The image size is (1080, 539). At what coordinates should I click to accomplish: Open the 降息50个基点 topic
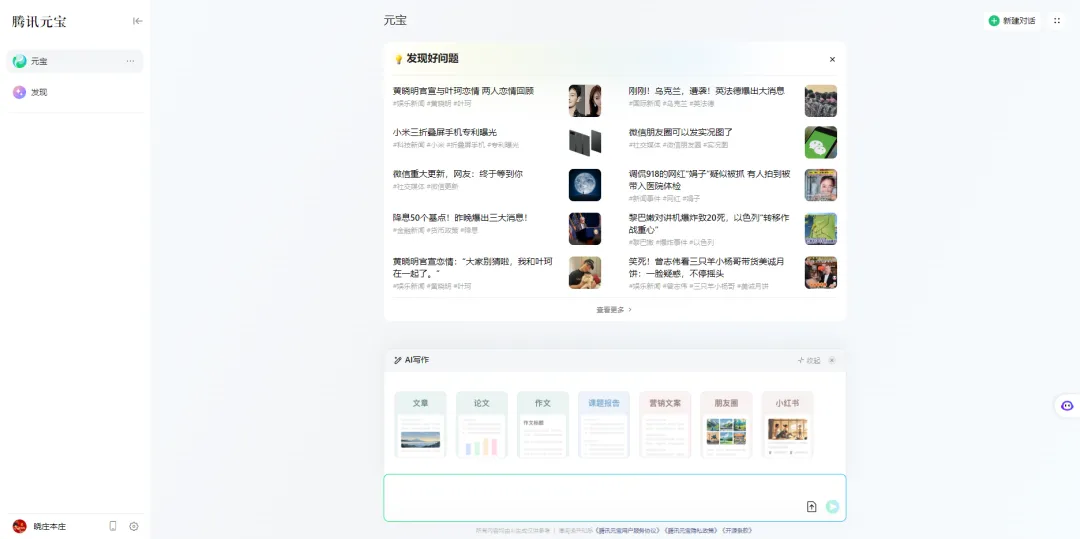(460, 218)
